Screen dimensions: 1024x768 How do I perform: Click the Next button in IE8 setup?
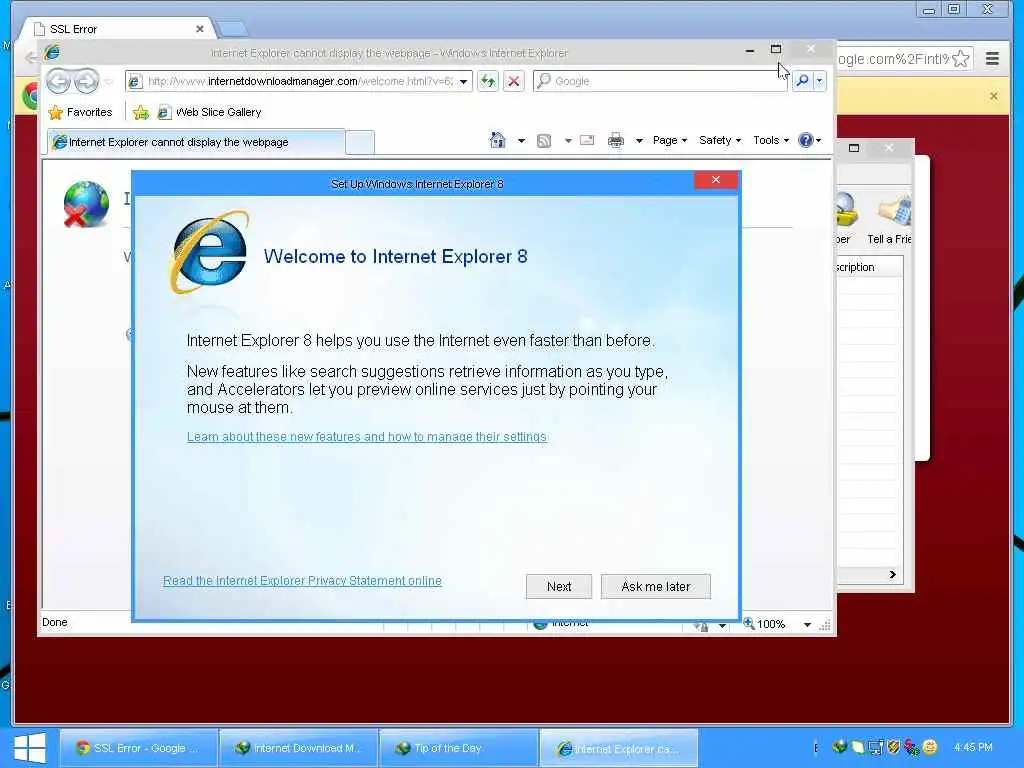click(x=558, y=586)
